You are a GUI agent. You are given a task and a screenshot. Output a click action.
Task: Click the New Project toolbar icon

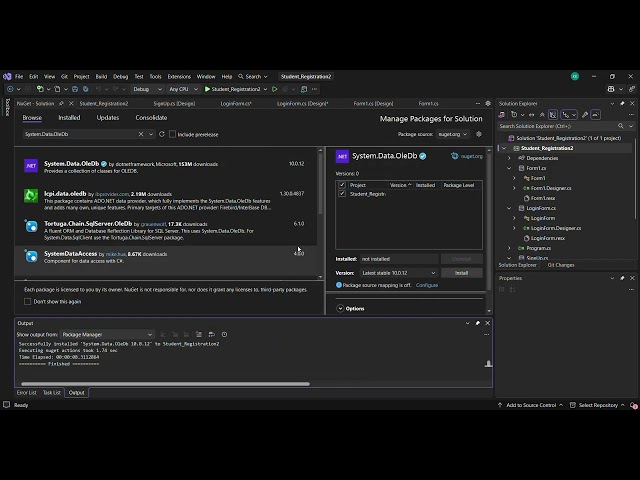point(40,89)
